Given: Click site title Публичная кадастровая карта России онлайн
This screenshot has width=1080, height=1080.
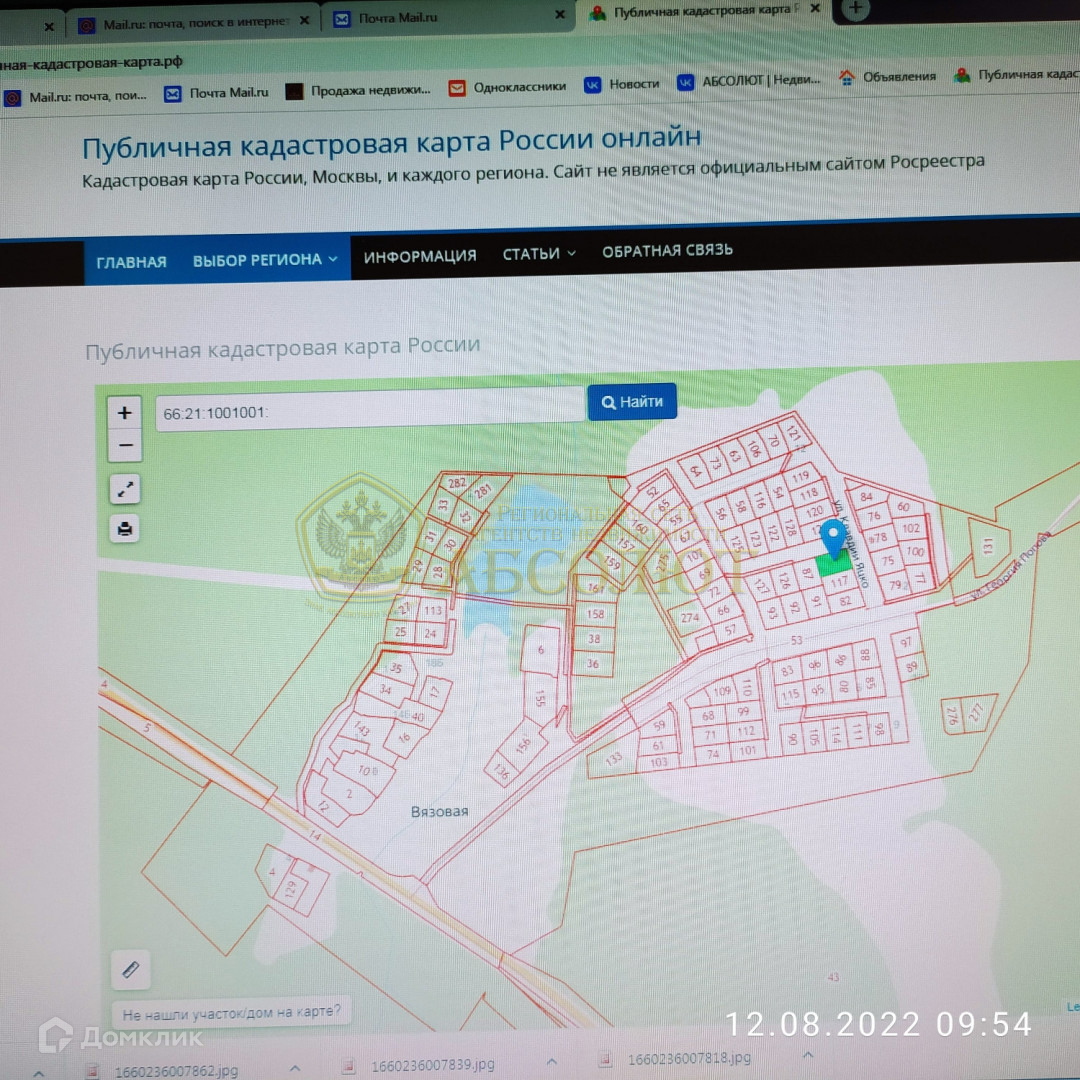Looking at the screenshot, I should point(391,143).
